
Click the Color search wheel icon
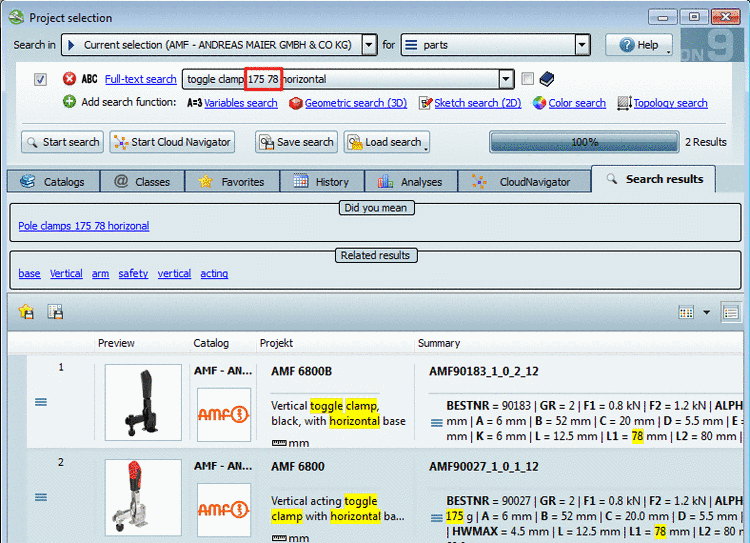pos(540,103)
